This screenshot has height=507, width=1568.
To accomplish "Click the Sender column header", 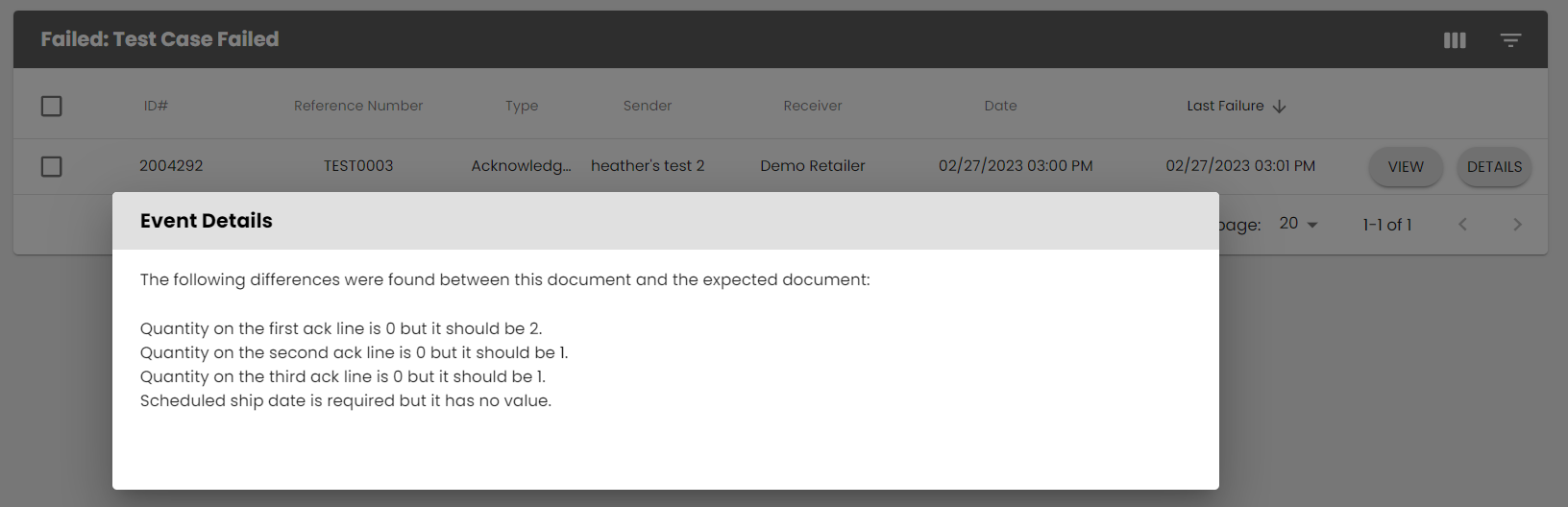I will tap(648, 107).
